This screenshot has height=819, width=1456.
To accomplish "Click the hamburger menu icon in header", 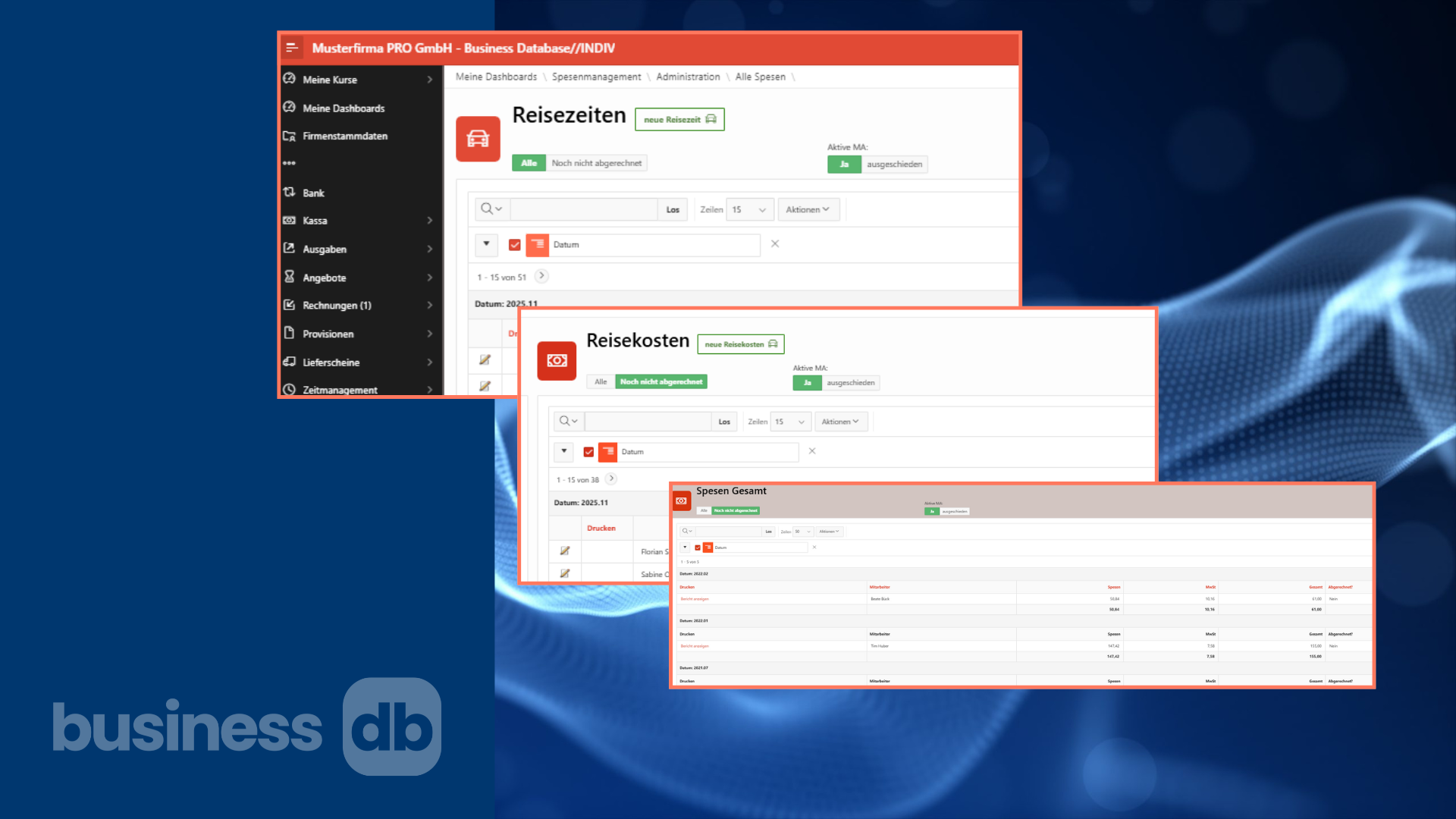I will [x=292, y=48].
